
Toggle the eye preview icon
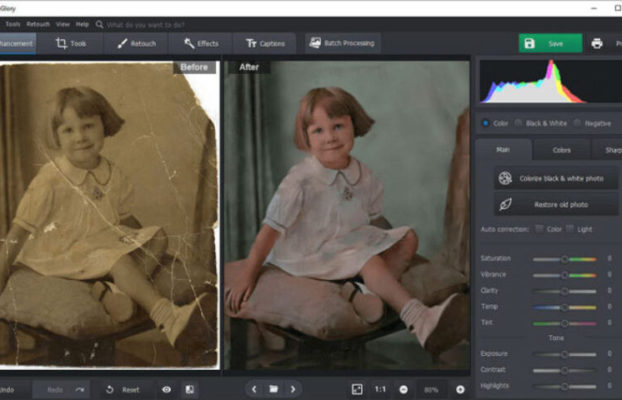[x=167, y=390]
